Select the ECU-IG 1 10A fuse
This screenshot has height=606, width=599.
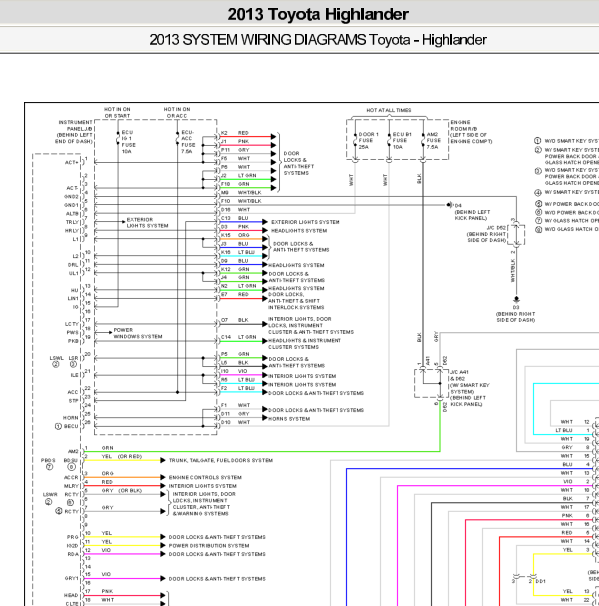pyautogui.click(x=118, y=138)
